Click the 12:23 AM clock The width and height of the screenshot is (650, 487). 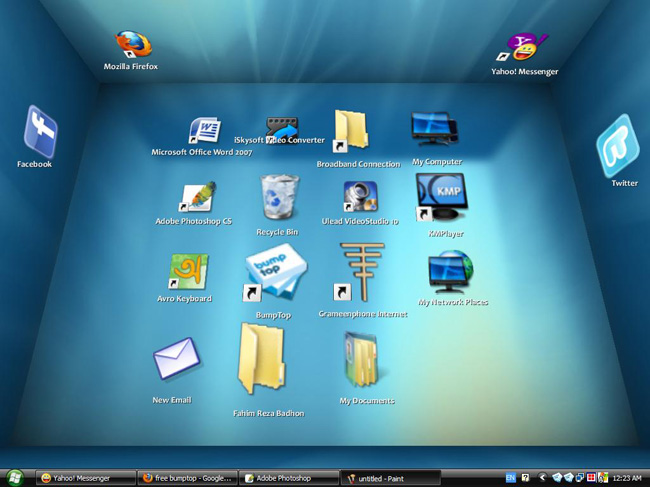coord(626,478)
